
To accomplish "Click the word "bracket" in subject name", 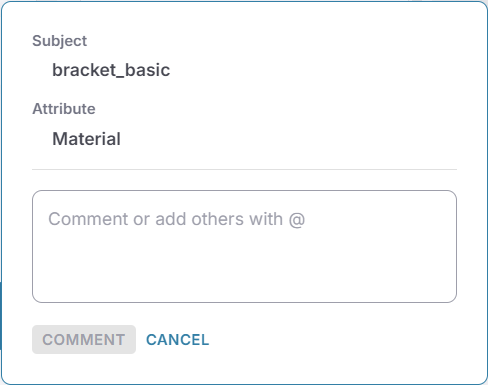I will 84,70.
